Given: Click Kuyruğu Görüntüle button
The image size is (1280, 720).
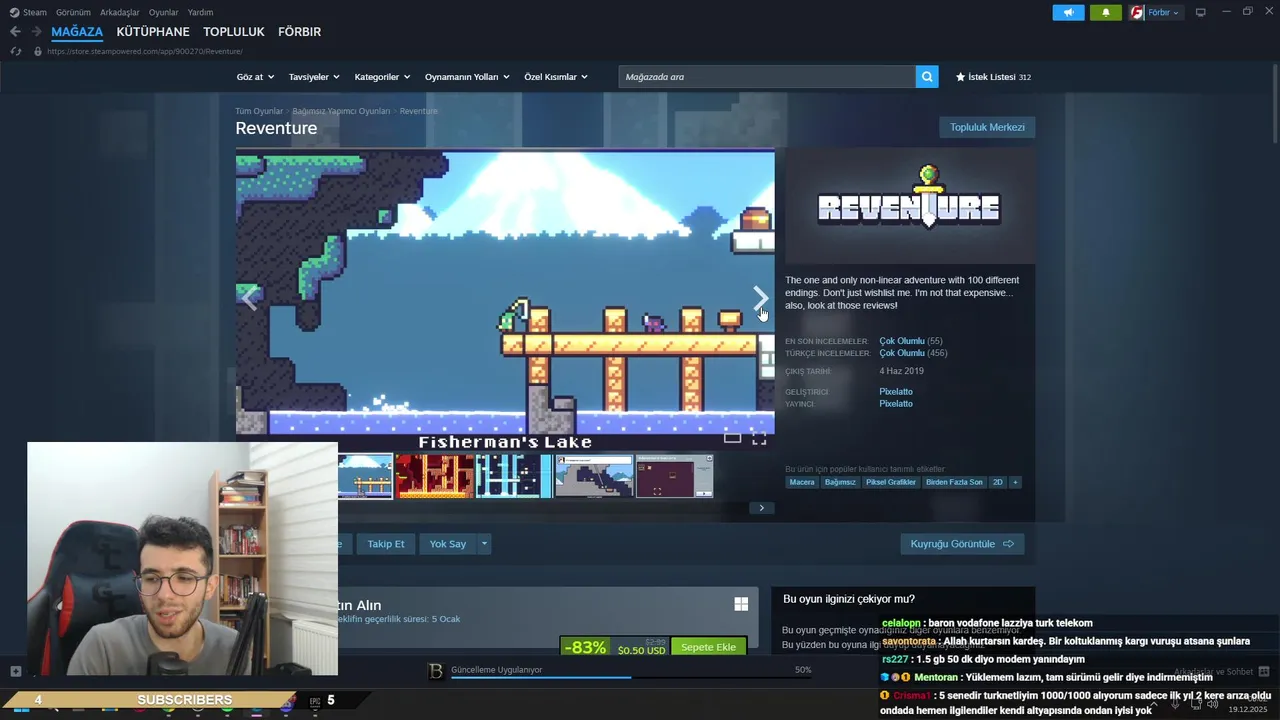Looking at the screenshot, I should tap(962, 544).
